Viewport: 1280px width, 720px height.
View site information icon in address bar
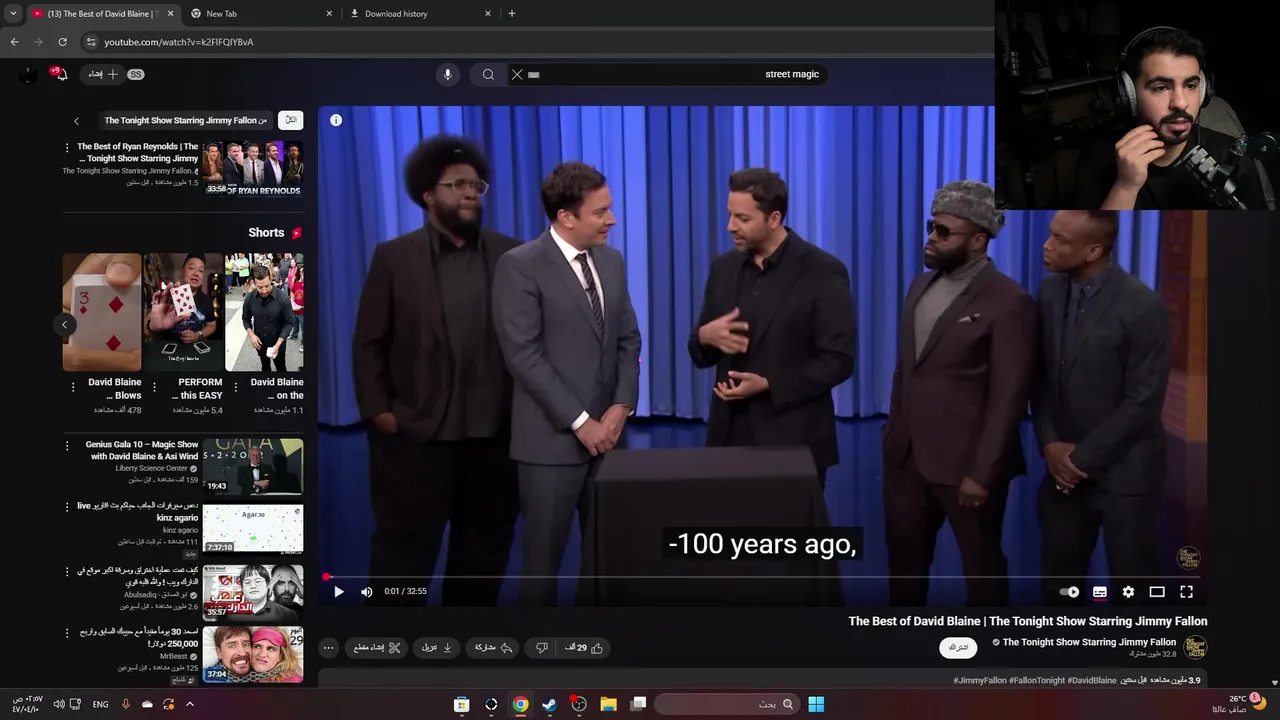pos(91,42)
